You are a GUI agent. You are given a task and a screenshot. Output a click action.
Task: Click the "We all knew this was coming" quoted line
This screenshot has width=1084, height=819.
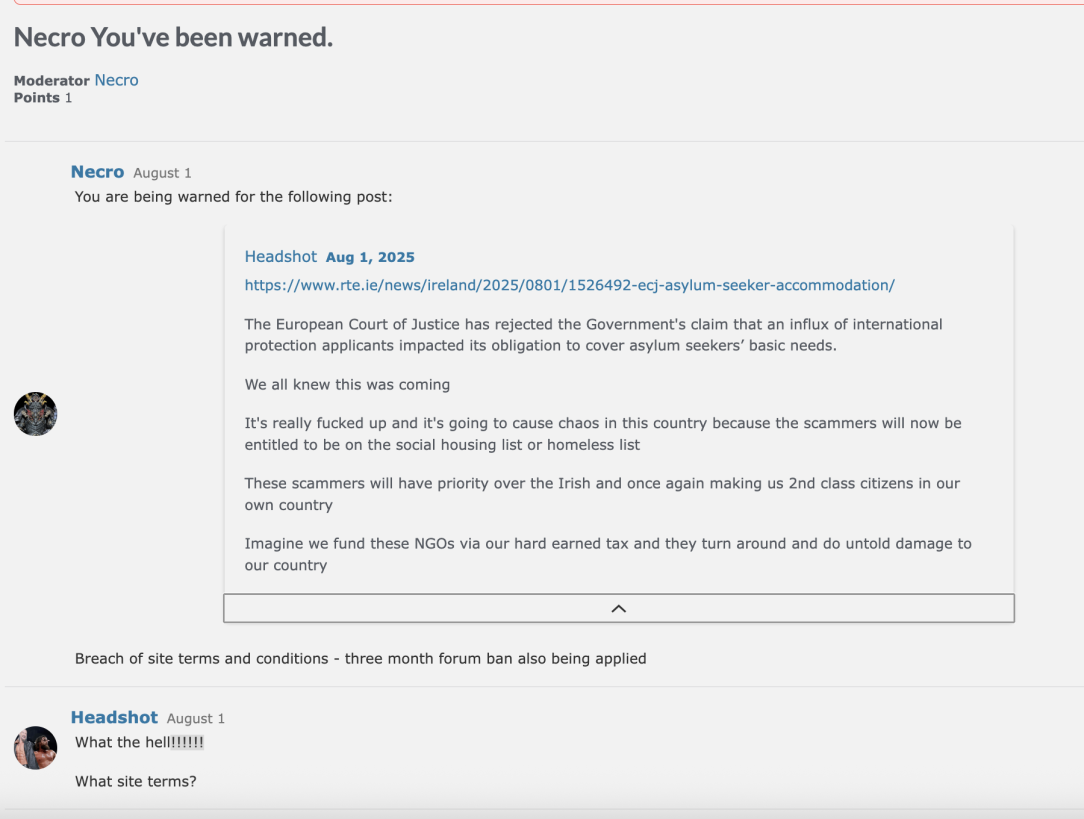click(x=347, y=384)
